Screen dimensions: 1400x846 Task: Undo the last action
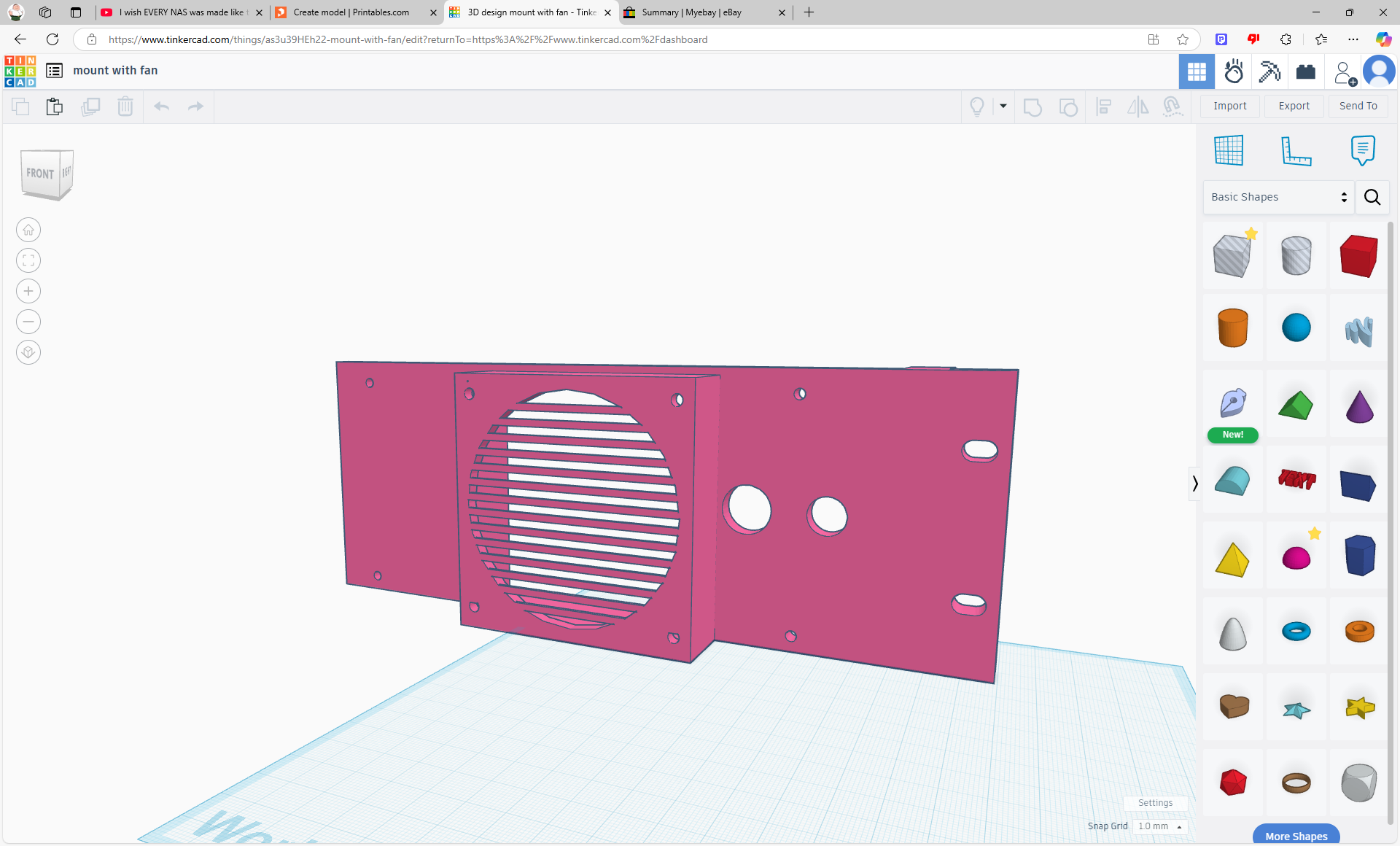pos(162,106)
